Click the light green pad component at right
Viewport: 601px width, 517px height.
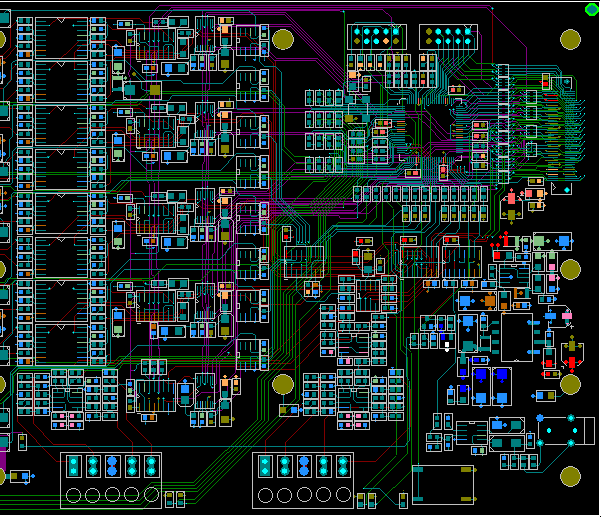click(x=538, y=241)
